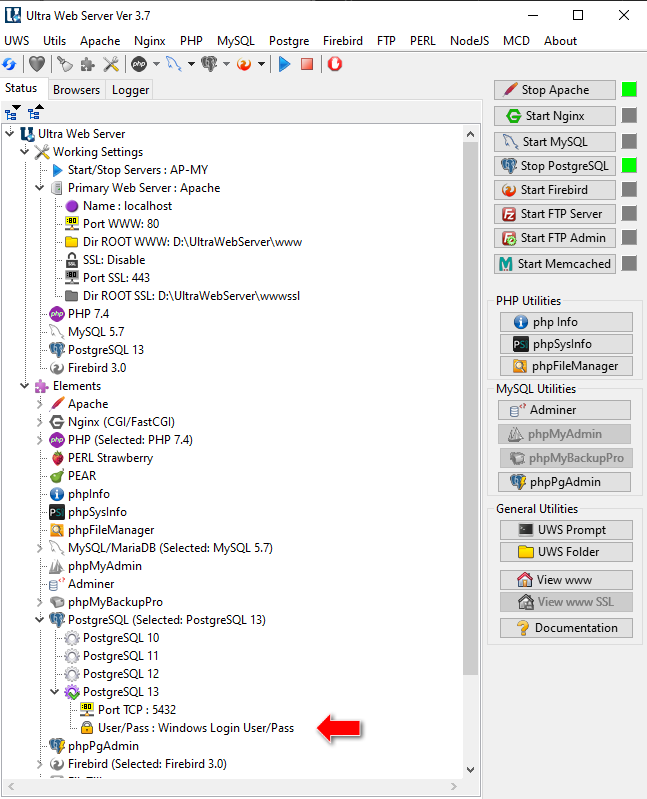This screenshot has height=799, width=647.
Task: Open the Utils menu
Action: coord(55,41)
